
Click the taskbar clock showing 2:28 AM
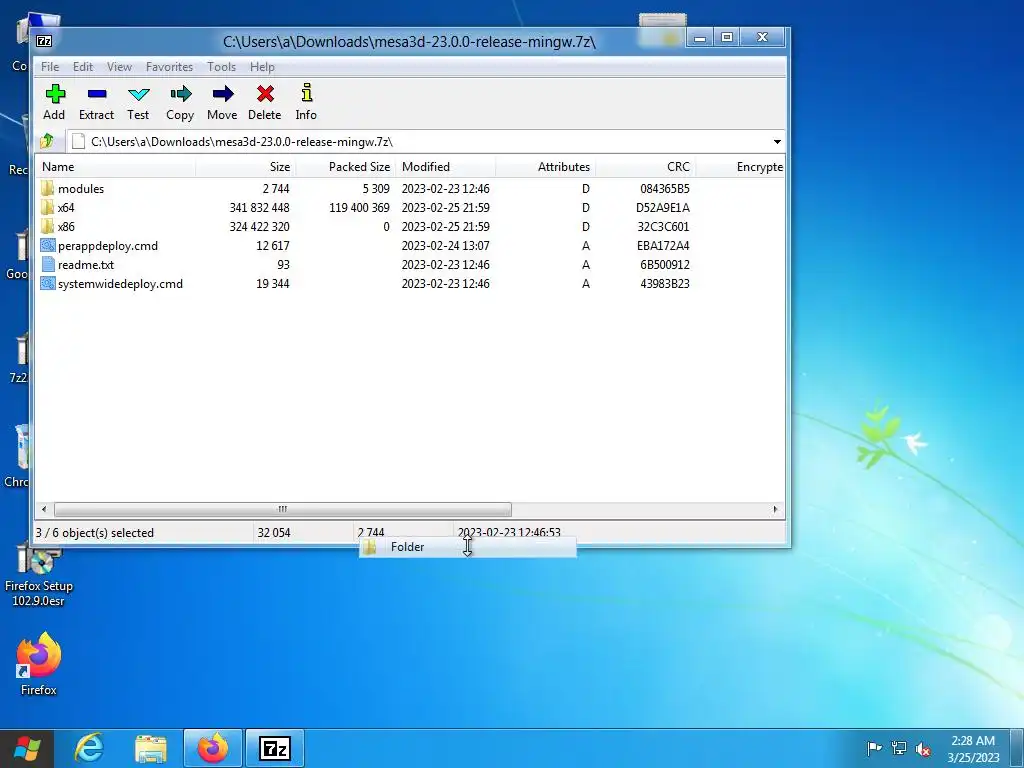tap(973, 749)
